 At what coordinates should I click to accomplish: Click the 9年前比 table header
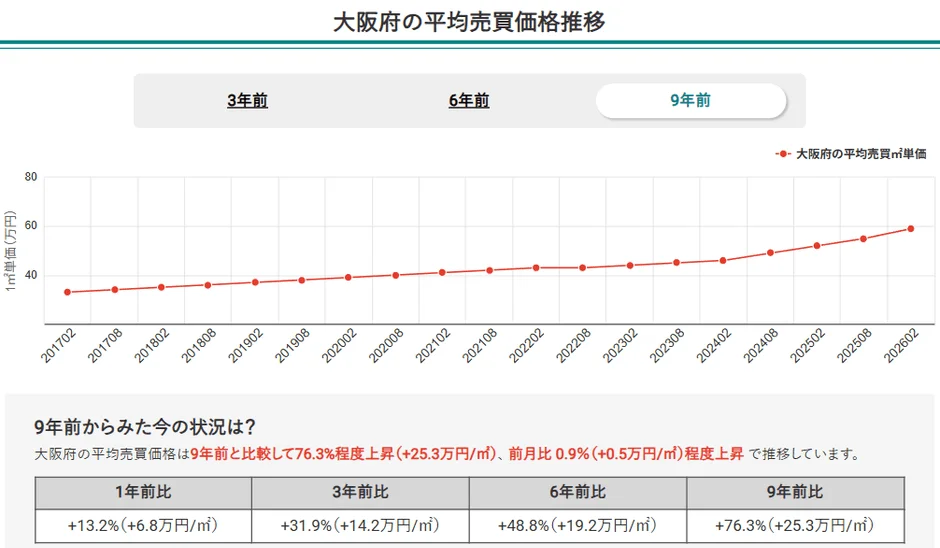(794, 492)
